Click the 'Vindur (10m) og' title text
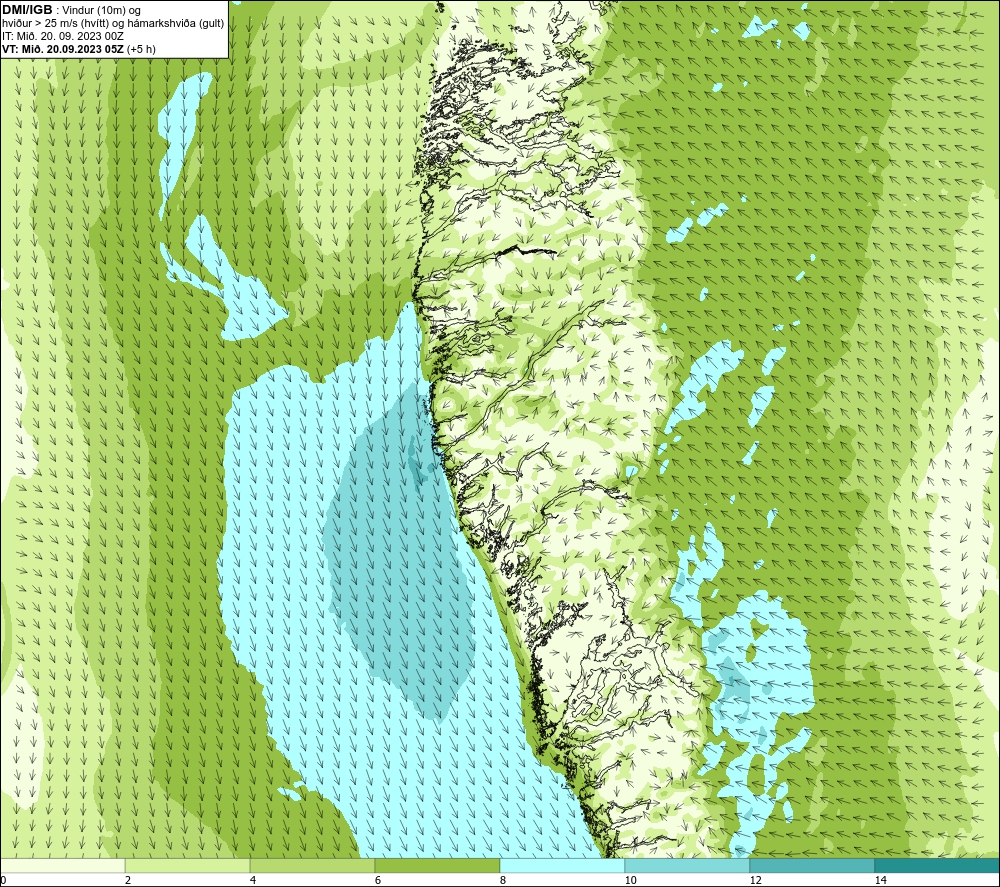The image size is (1000, 887). click(103, 11)
